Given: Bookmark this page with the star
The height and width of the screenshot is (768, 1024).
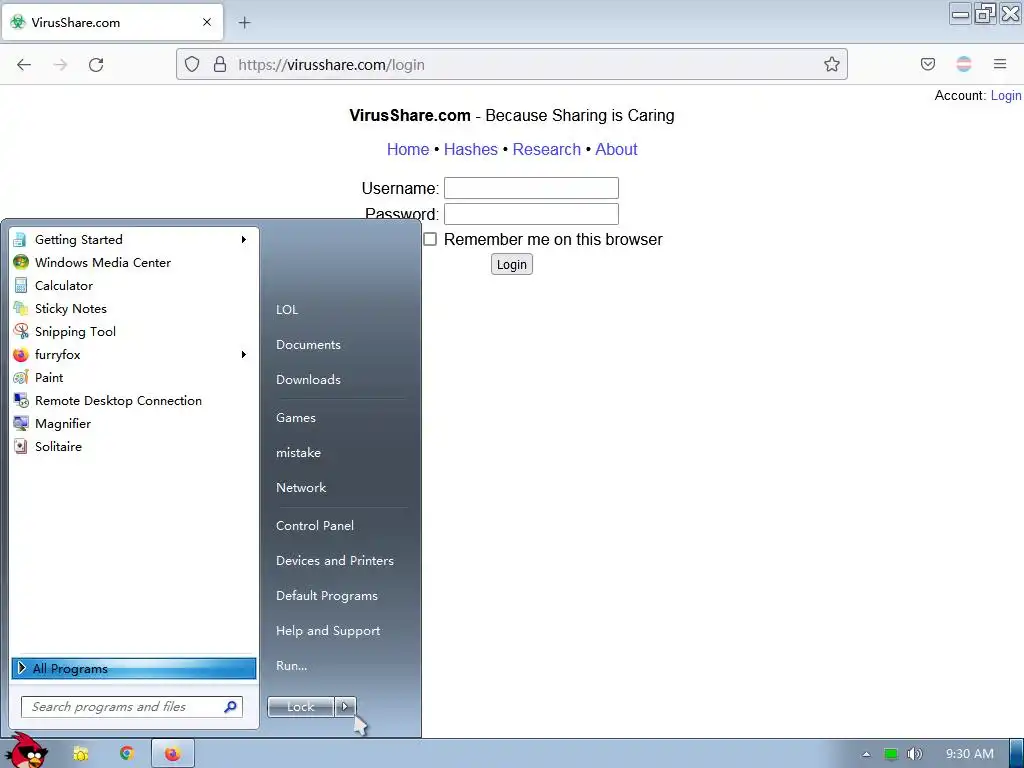Looking at the screenshot, I should point(831,64).
